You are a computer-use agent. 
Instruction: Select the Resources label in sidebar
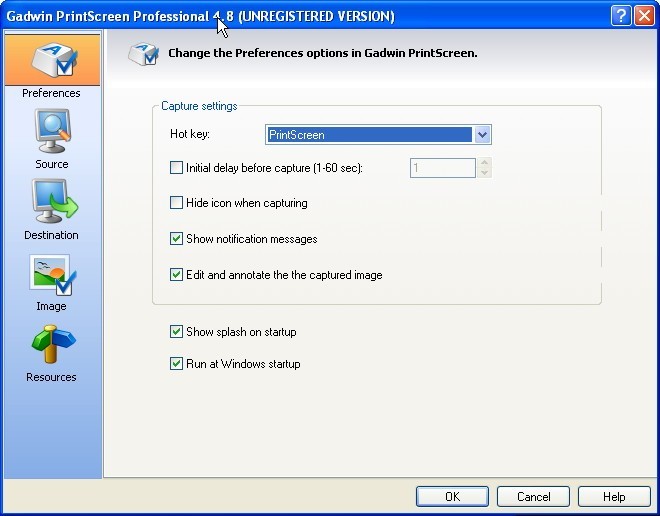tap(51, 377)
